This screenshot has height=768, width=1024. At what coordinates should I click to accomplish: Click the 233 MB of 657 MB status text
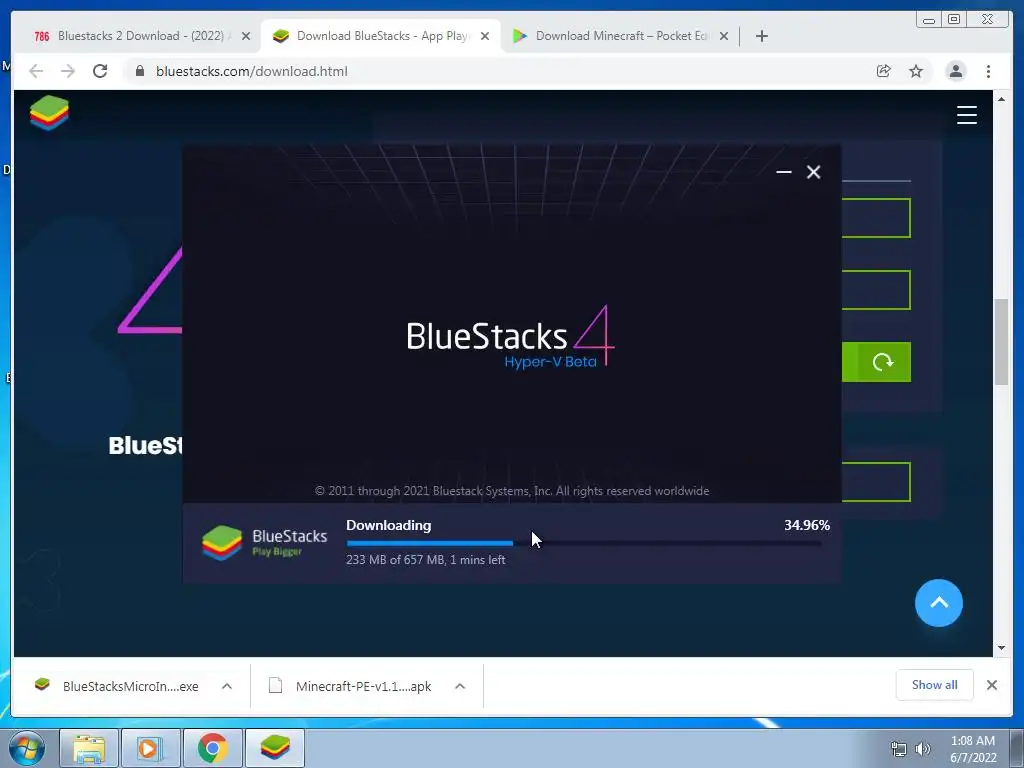(426, 560)
